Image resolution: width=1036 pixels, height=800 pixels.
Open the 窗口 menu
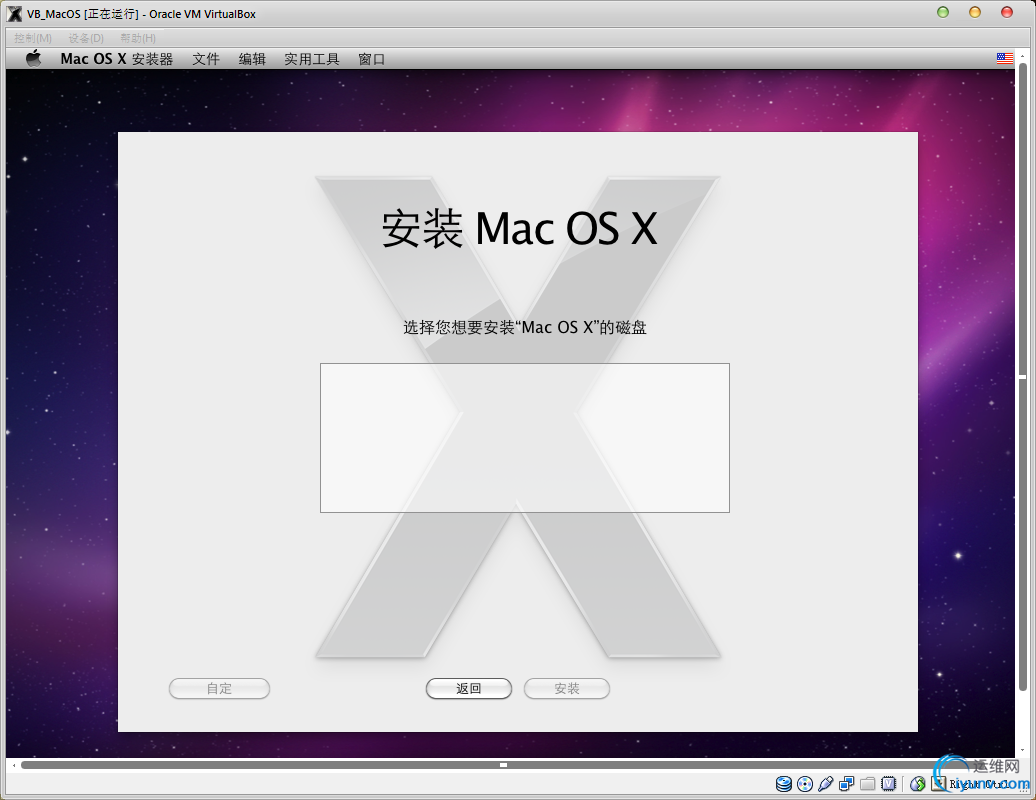(x=371, y=59)
